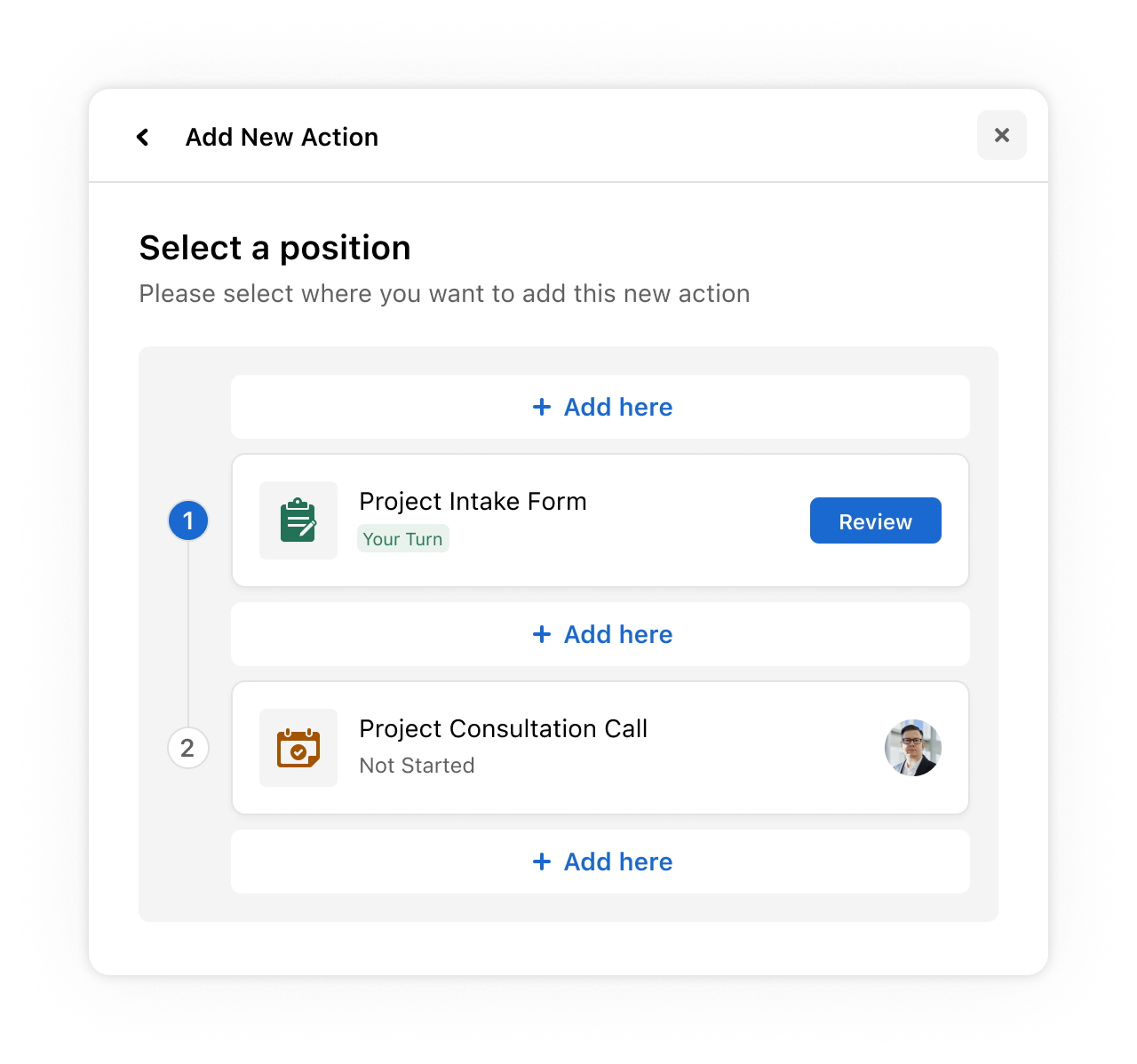The height and width of the screenshot is (1064, 1137).
Task: Go back using the left chevron arrow
Action: (x=142, y=137)
